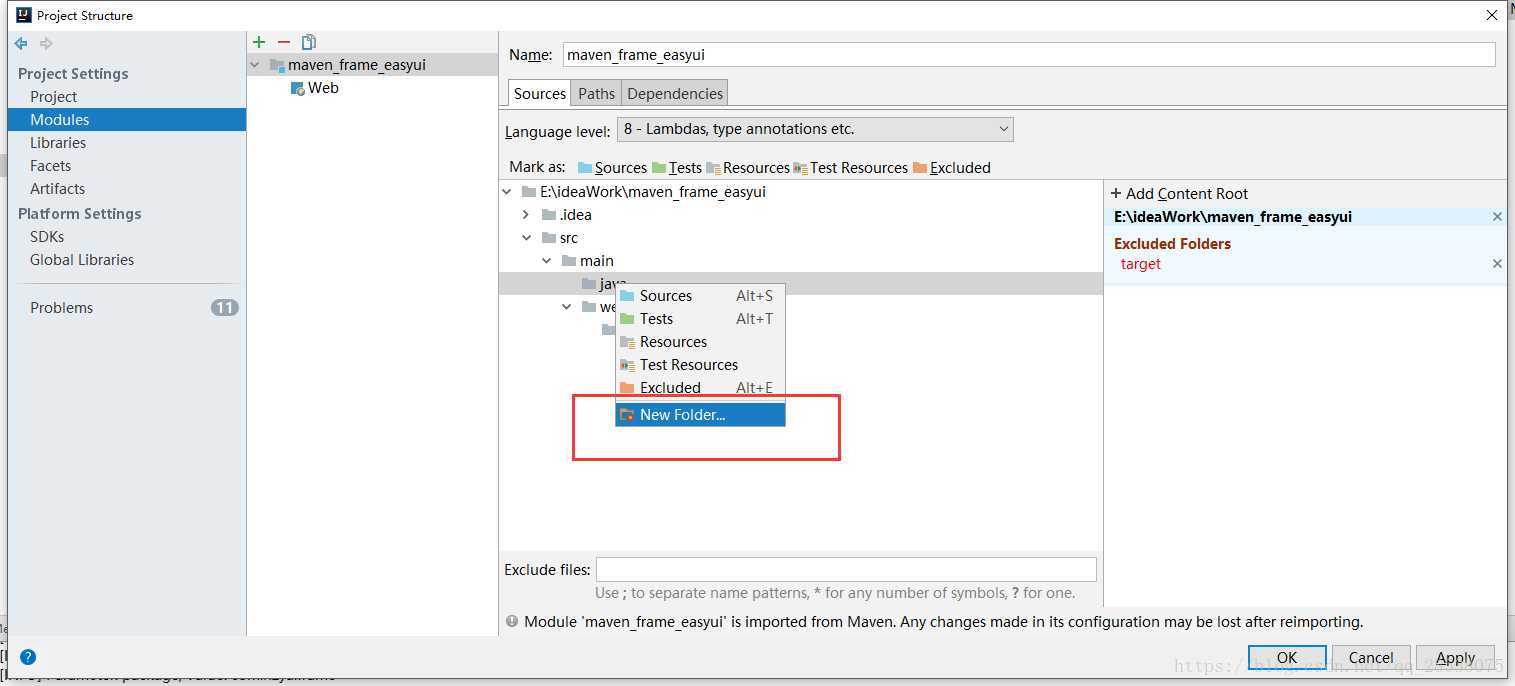Screen dimensions: 1515x686
Task: Click the excluded folder target entry
Action: point(1141,264)
